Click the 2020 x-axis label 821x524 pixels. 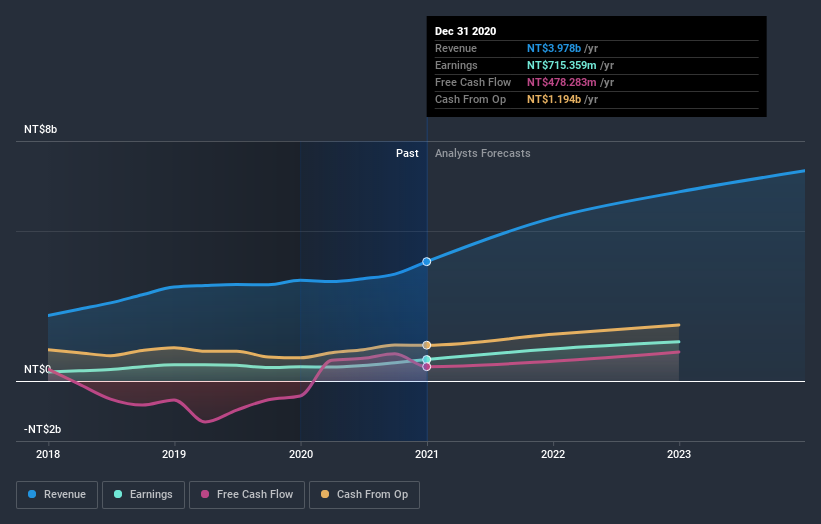pyautogui.click(x=301, y=454)
